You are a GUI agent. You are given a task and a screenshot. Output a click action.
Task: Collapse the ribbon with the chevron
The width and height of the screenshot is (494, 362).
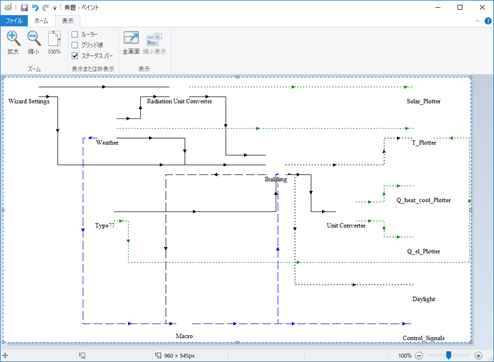477,21
